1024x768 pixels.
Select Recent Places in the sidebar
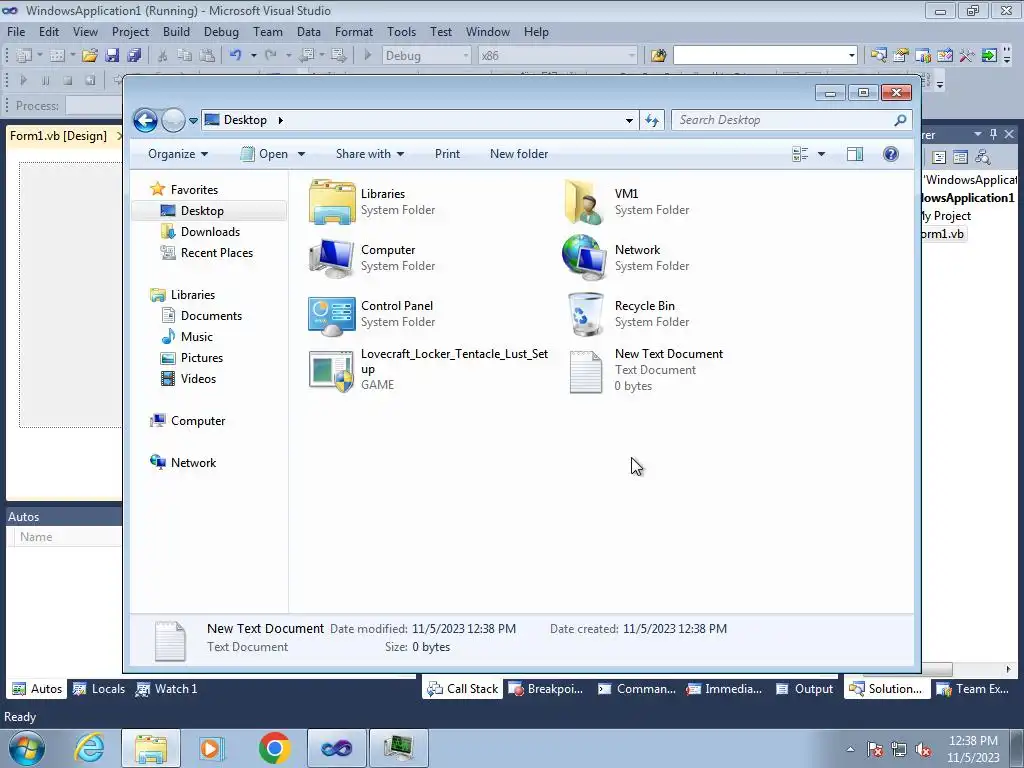(207, 253)
